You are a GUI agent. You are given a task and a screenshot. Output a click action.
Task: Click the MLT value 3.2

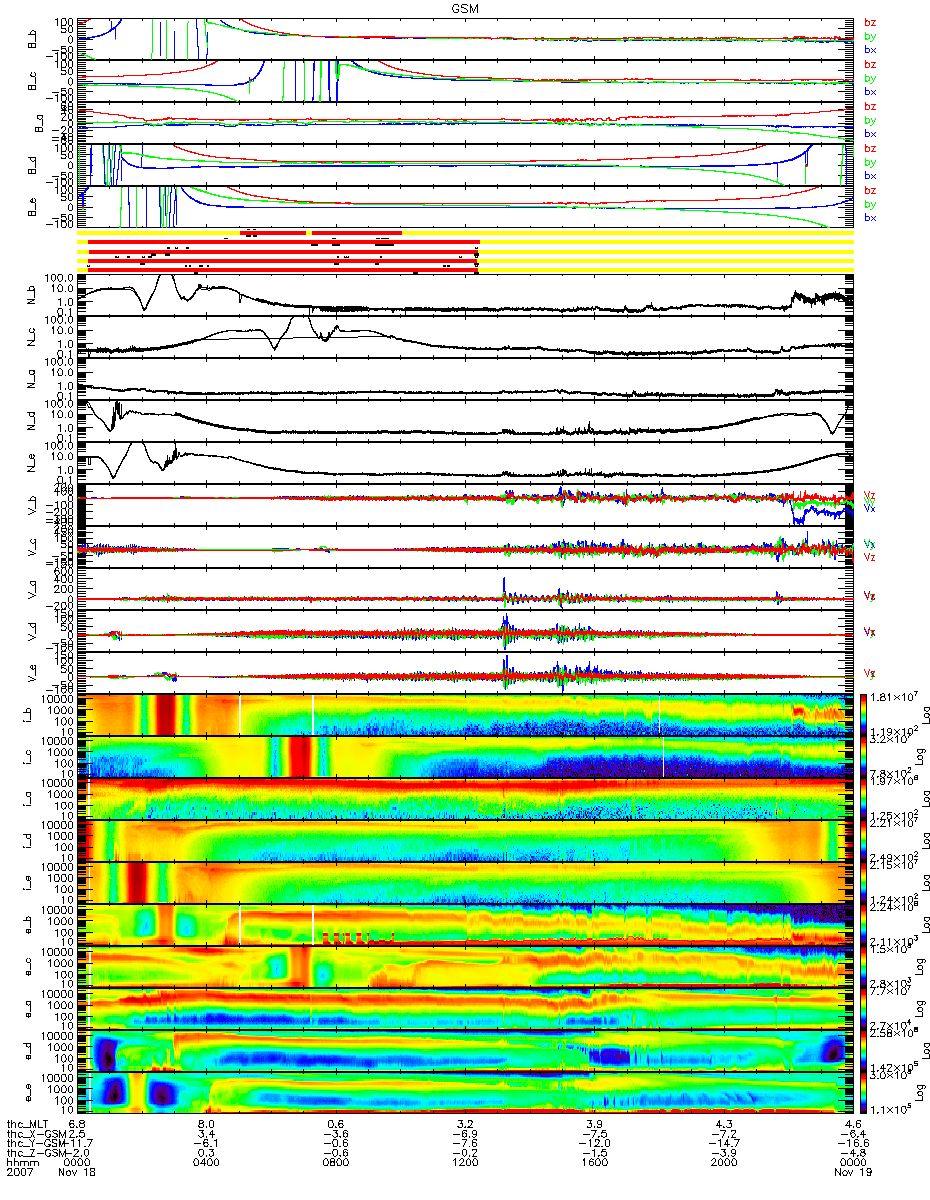tap(464, 1123)
